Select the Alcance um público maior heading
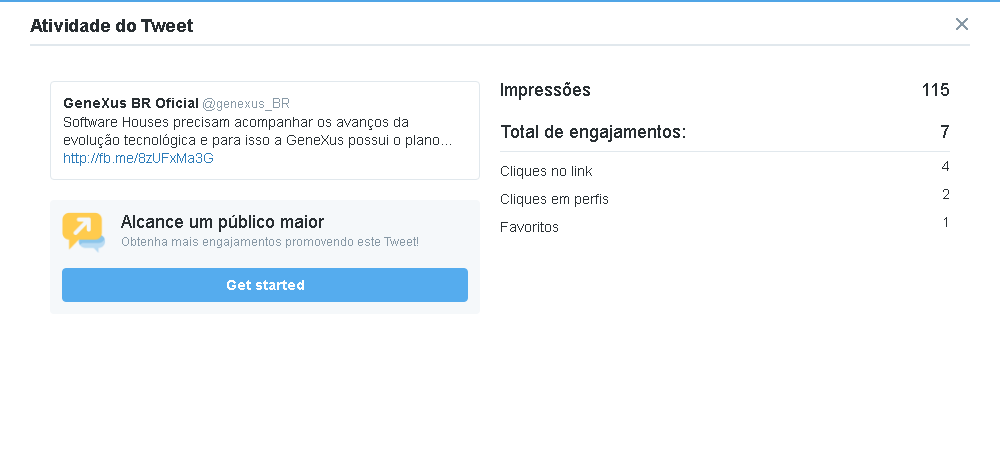The height and width of the screenshot is (454, 1000). 222,222
